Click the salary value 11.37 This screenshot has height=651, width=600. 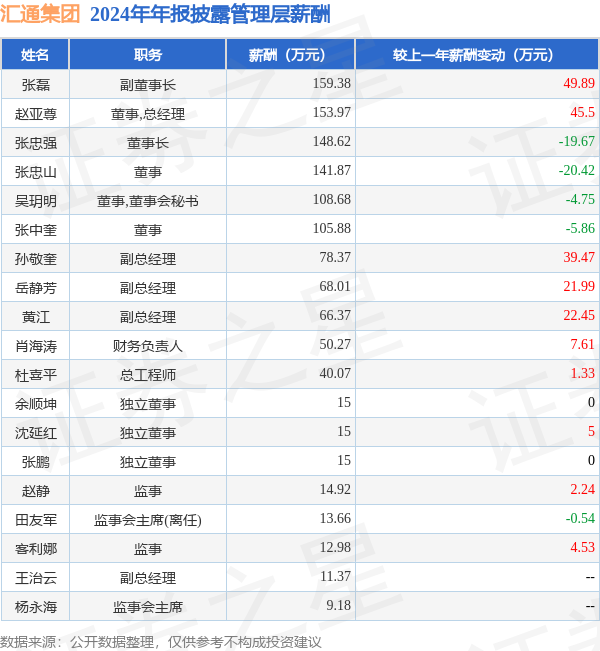[x=335, y=576]
